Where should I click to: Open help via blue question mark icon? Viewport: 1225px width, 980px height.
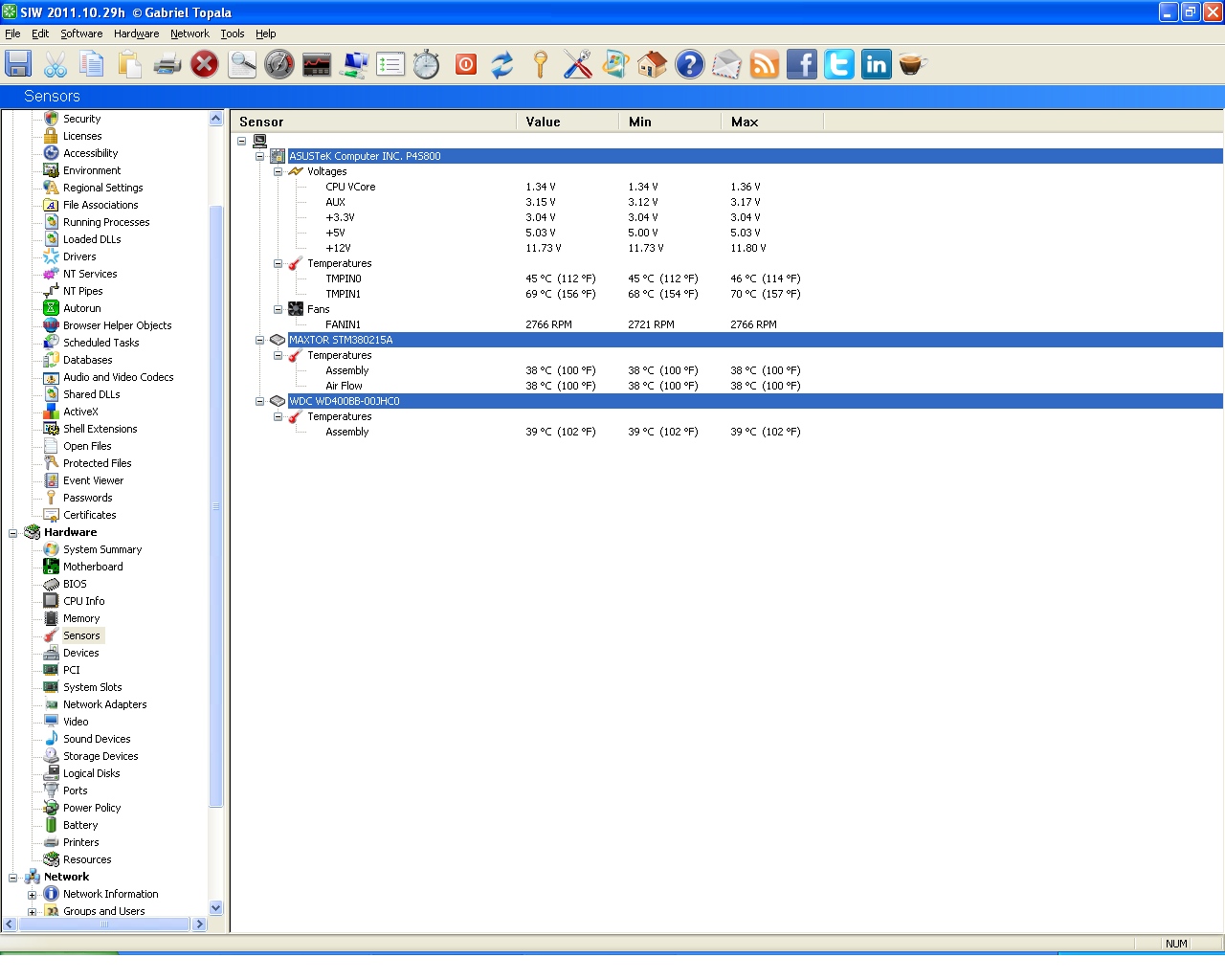[x=690, y=64]
